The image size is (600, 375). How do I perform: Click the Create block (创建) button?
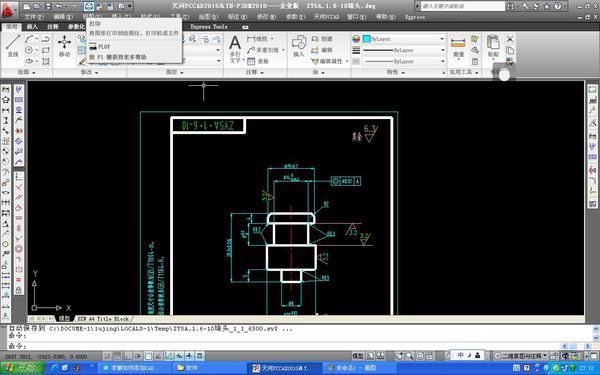point(322,39)
